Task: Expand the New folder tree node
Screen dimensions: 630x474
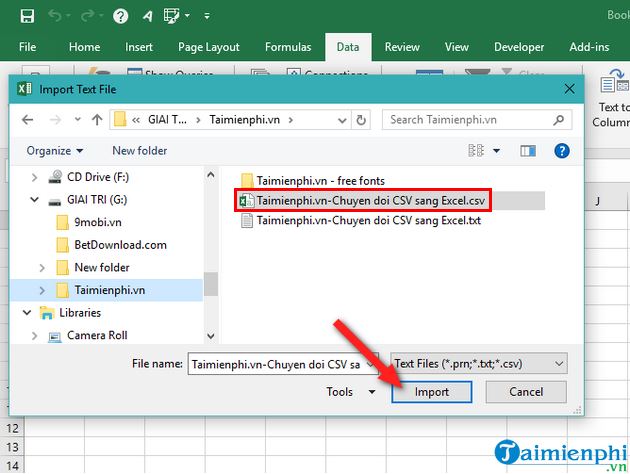Action: [x=42, y=268]
